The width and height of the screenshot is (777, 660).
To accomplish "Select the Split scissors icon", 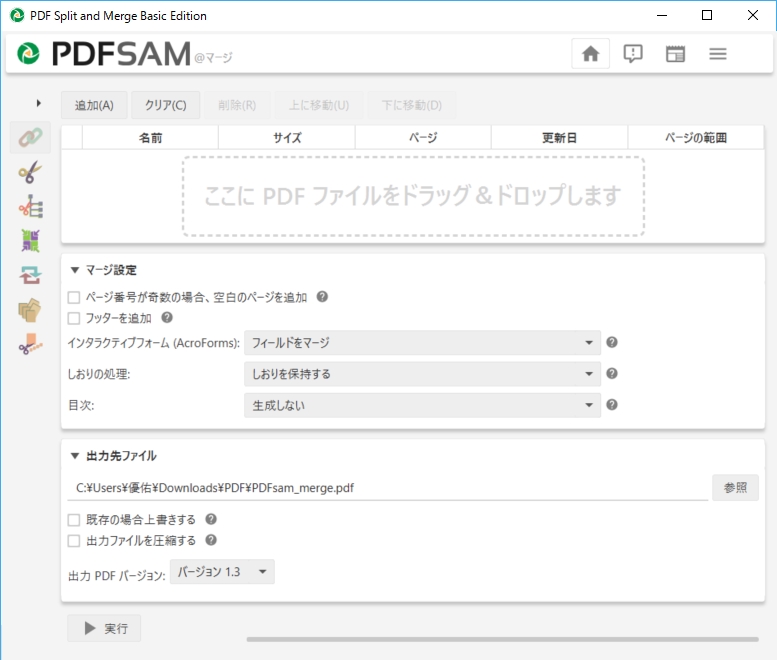I will coord(30,172).
